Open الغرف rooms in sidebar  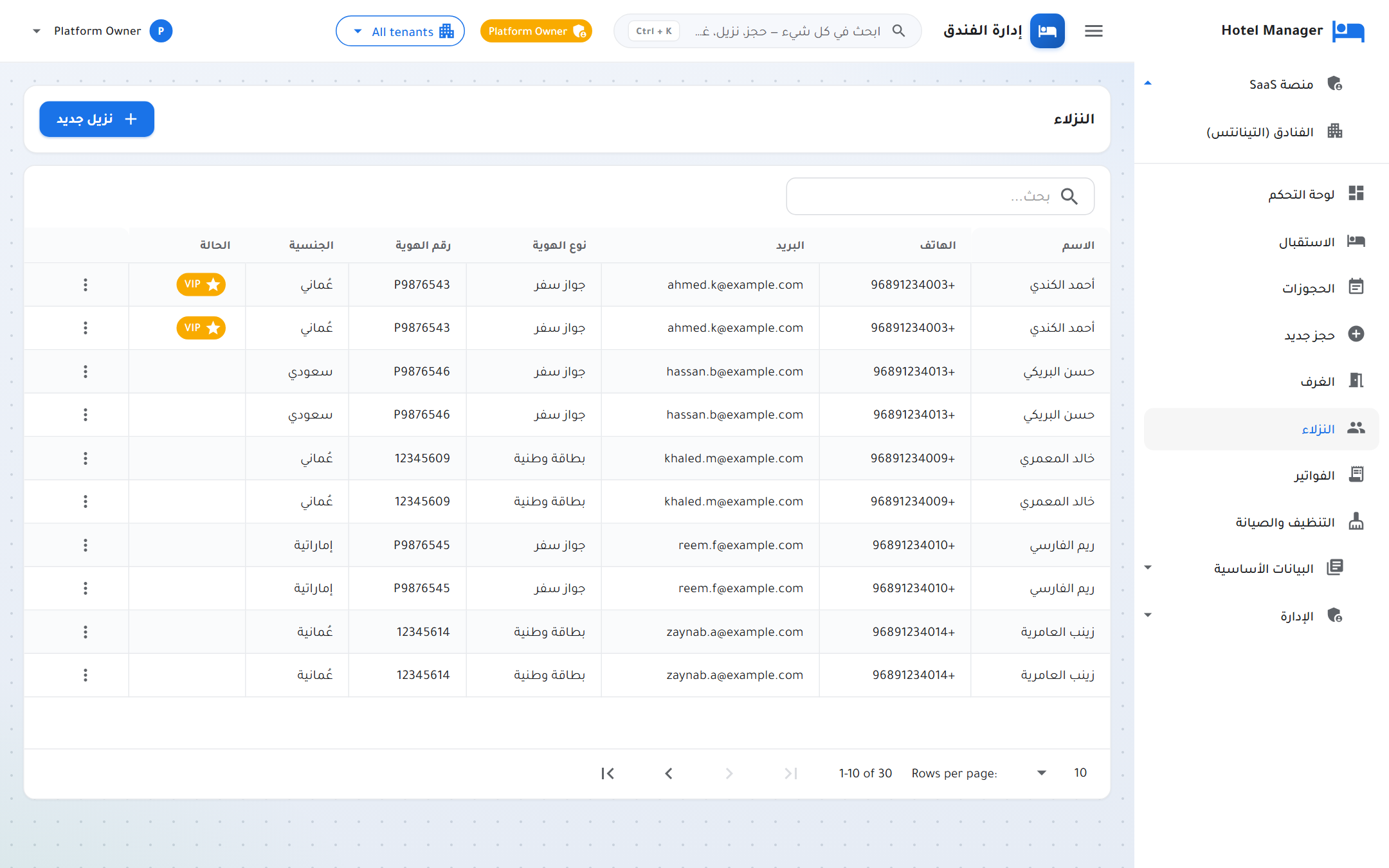point(1262,381)
